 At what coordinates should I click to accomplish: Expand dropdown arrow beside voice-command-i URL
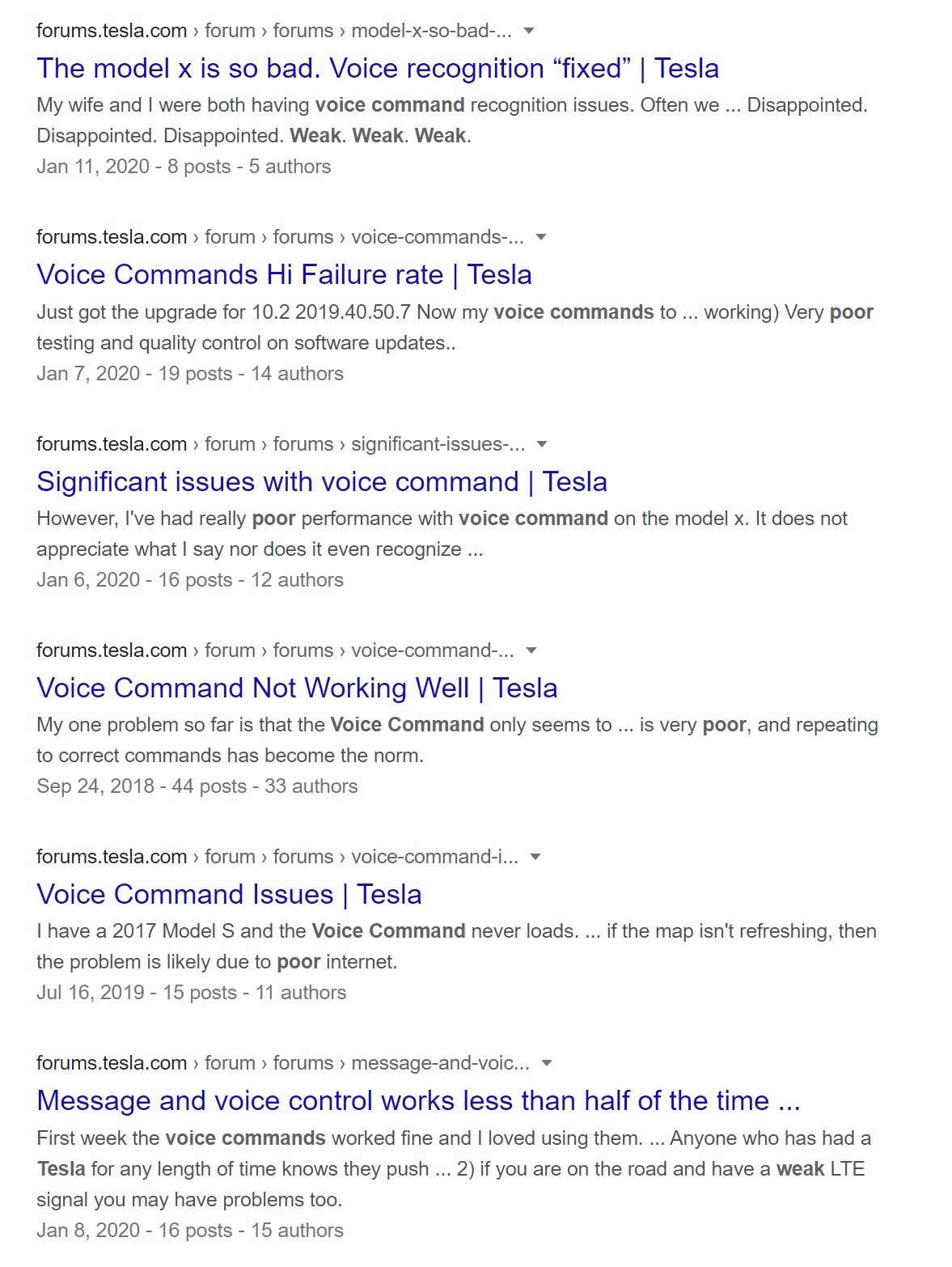535,857
